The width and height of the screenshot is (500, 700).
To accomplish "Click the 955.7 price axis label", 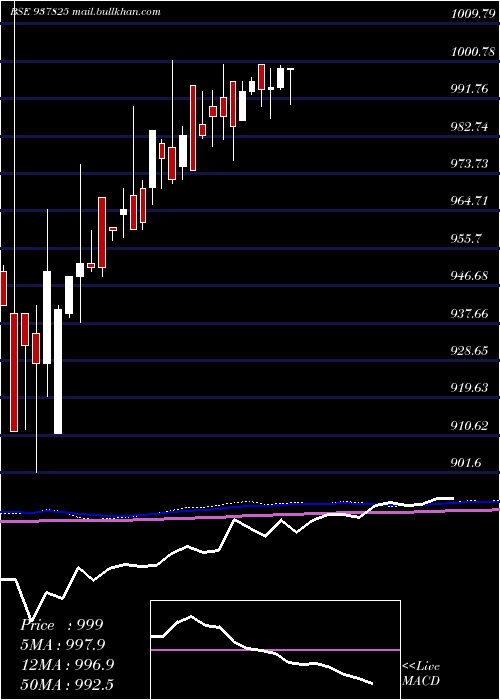I will coord(467,239).
